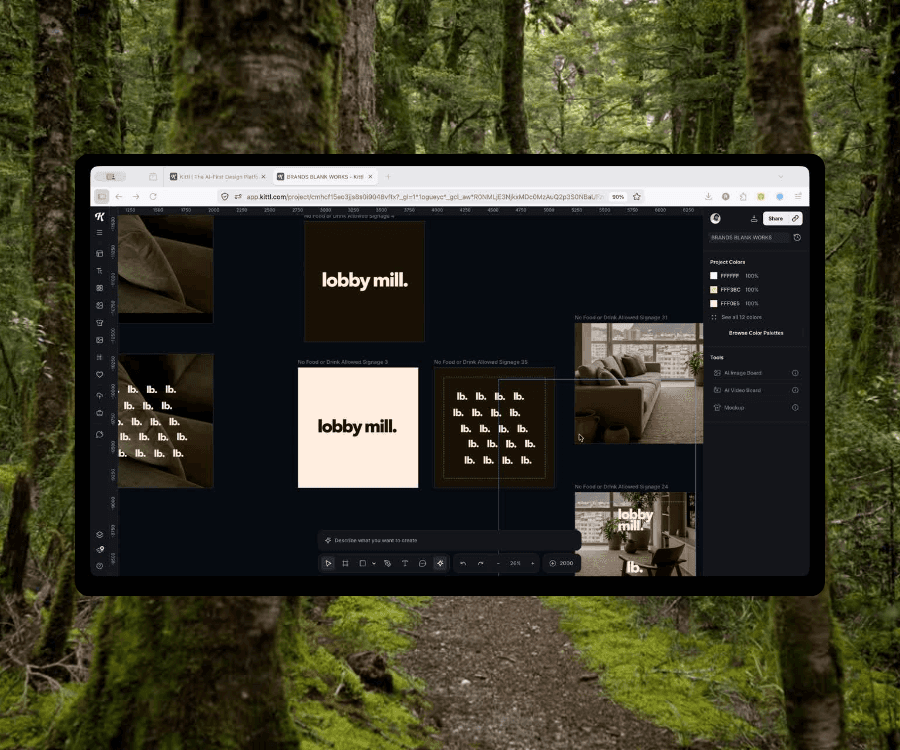The width and height of the screenshot is (900, 750).
Task: Open the AI Video Board tool
Action: (x=742, y=390)
